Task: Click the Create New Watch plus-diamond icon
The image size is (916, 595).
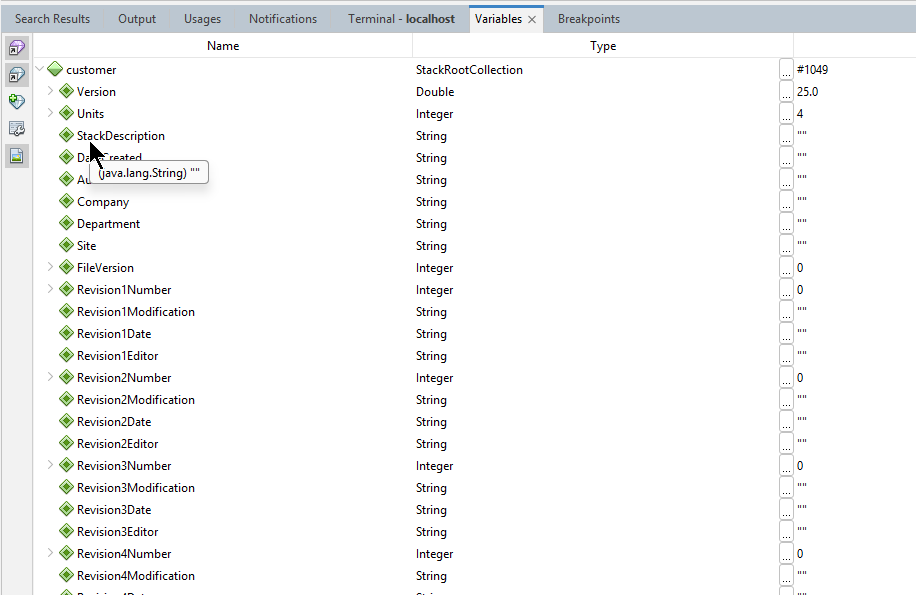Action: [17, 102]
